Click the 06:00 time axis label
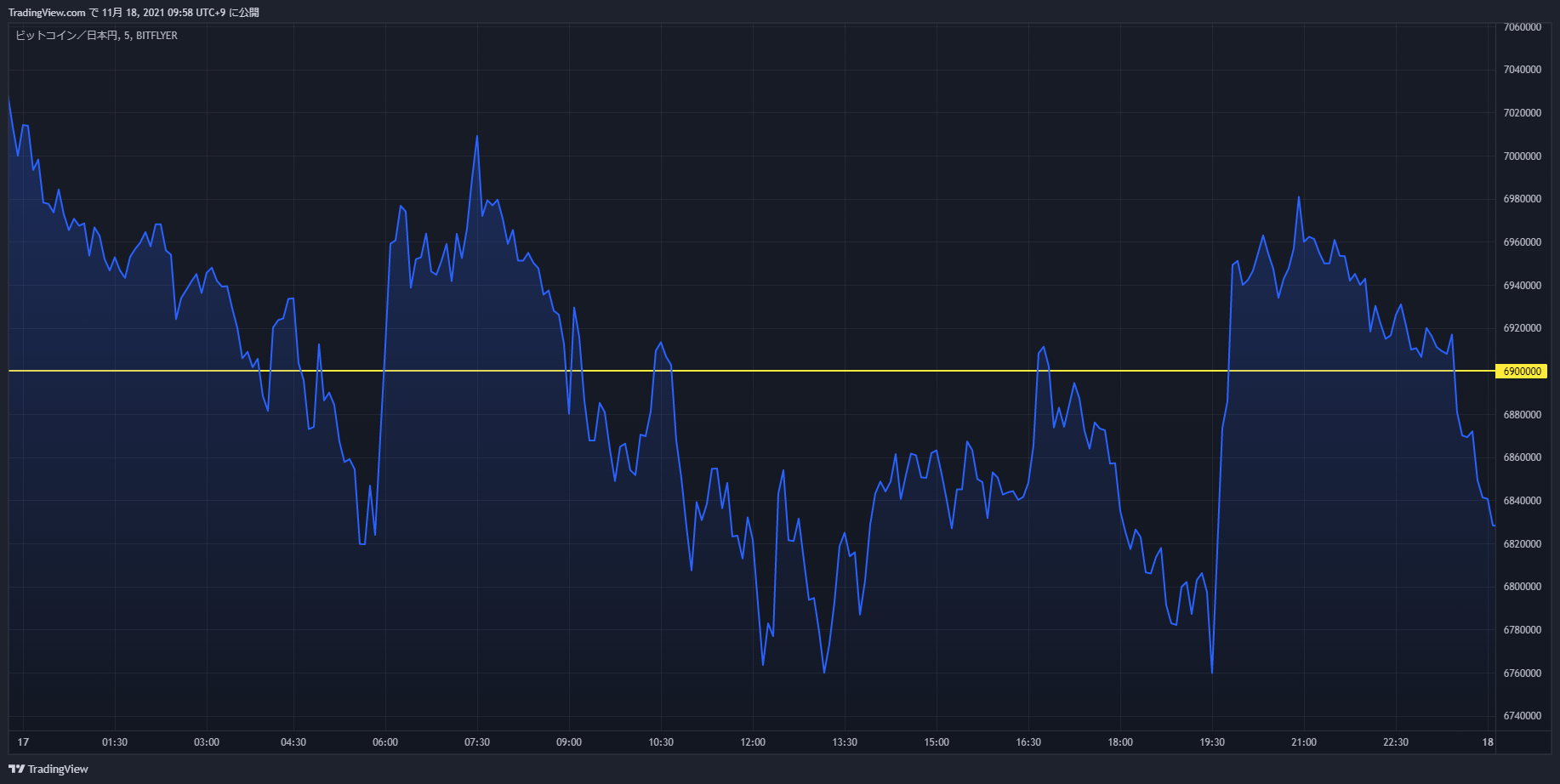 coord(385,742)
